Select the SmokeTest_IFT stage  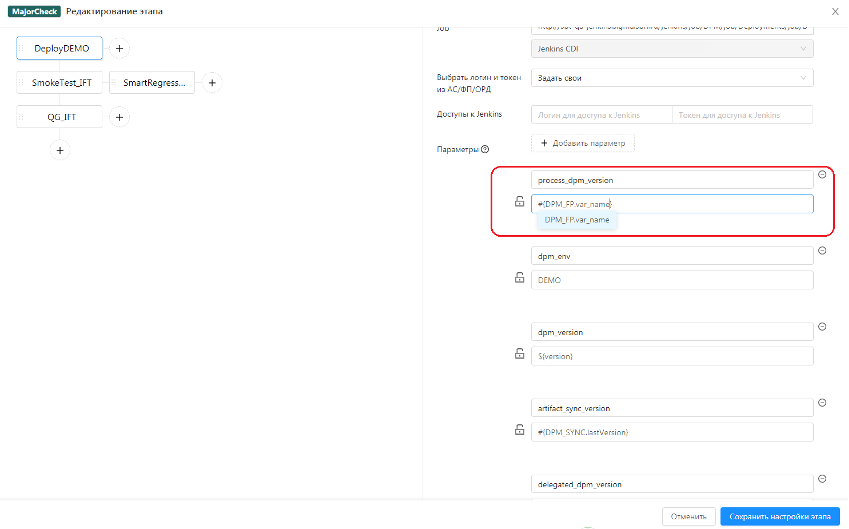pos(61,83)
